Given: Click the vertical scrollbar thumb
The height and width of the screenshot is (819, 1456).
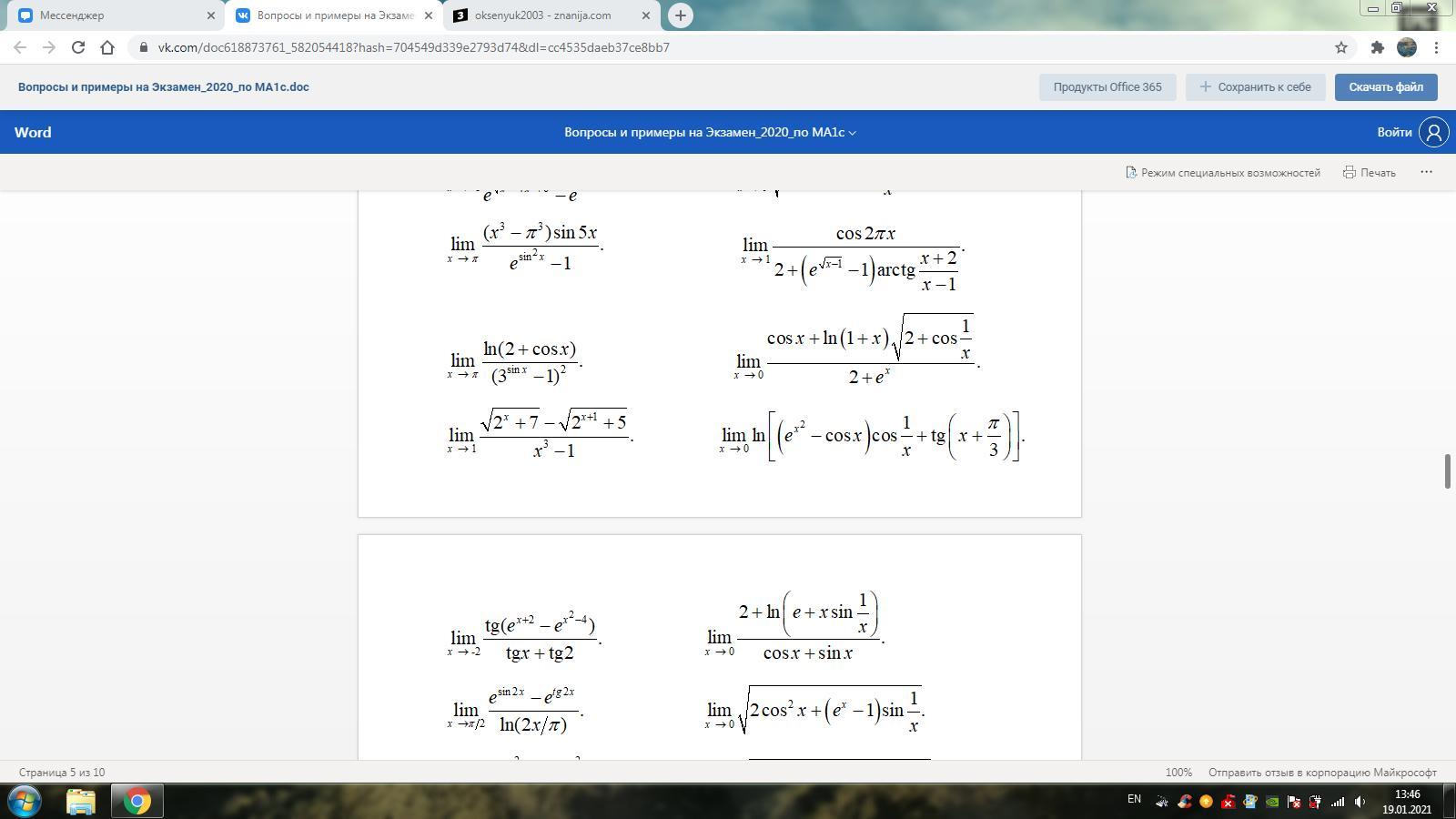Looking at the screenshot, I should (x=1447, y=470).
